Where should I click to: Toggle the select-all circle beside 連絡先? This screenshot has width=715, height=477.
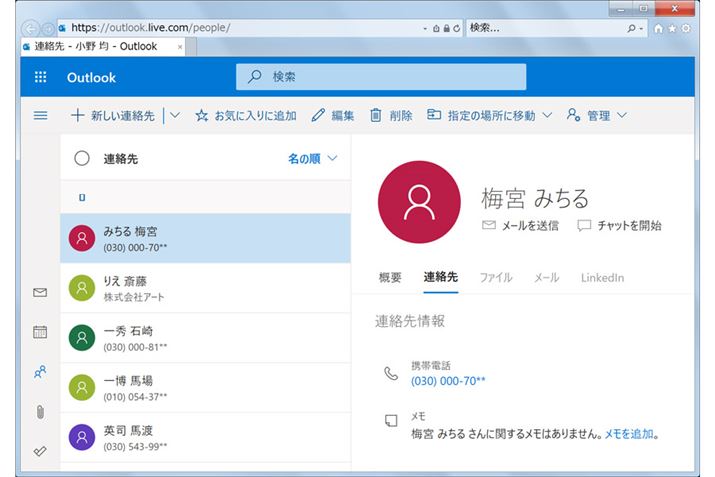pos(82,158)
